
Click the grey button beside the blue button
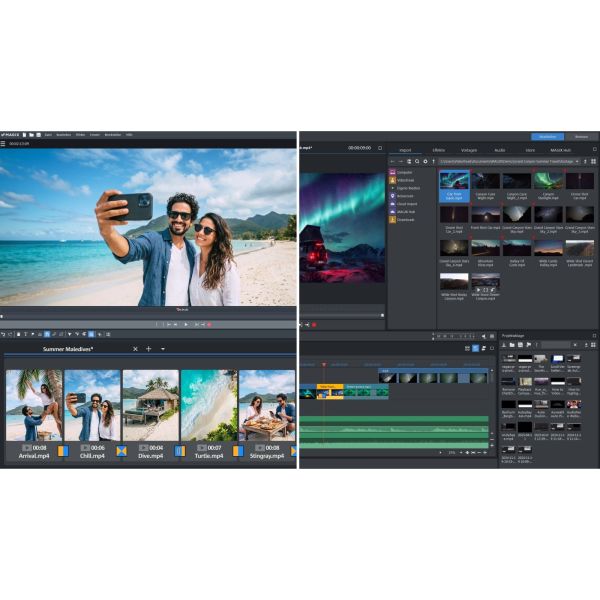[x=581, y=137]
